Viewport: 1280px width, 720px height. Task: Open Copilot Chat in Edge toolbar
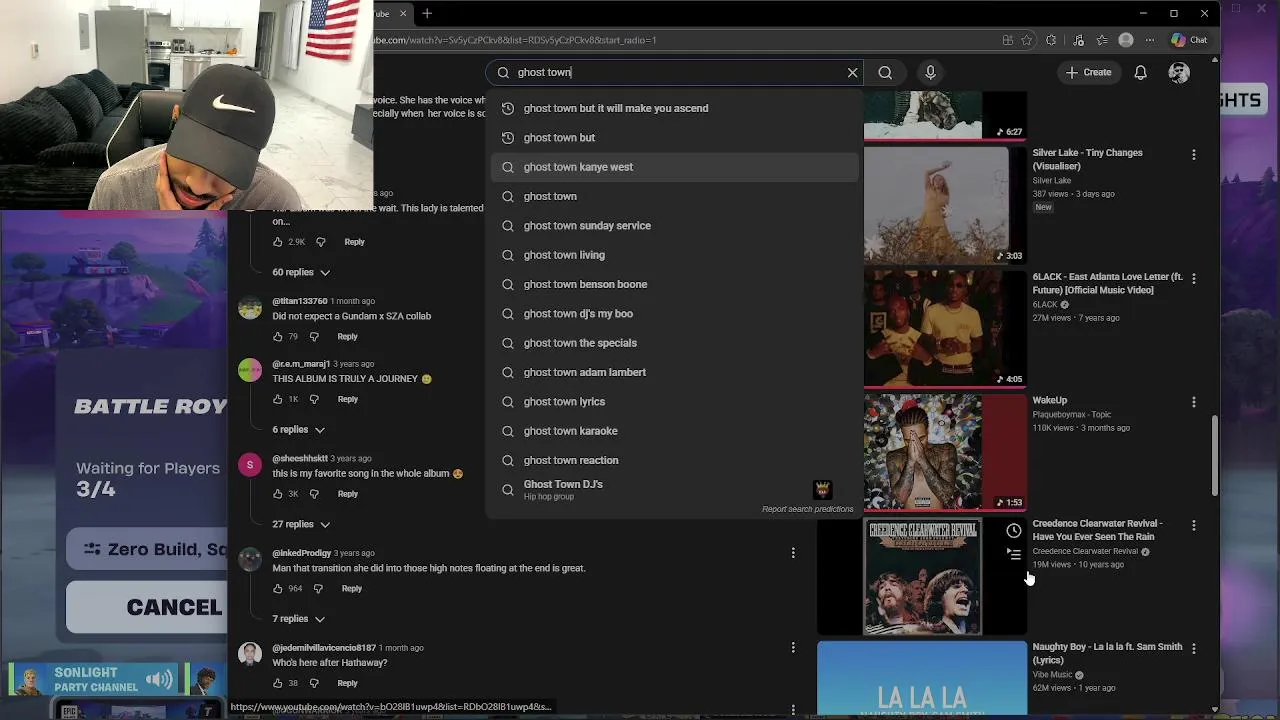[x=1189, y=40]
